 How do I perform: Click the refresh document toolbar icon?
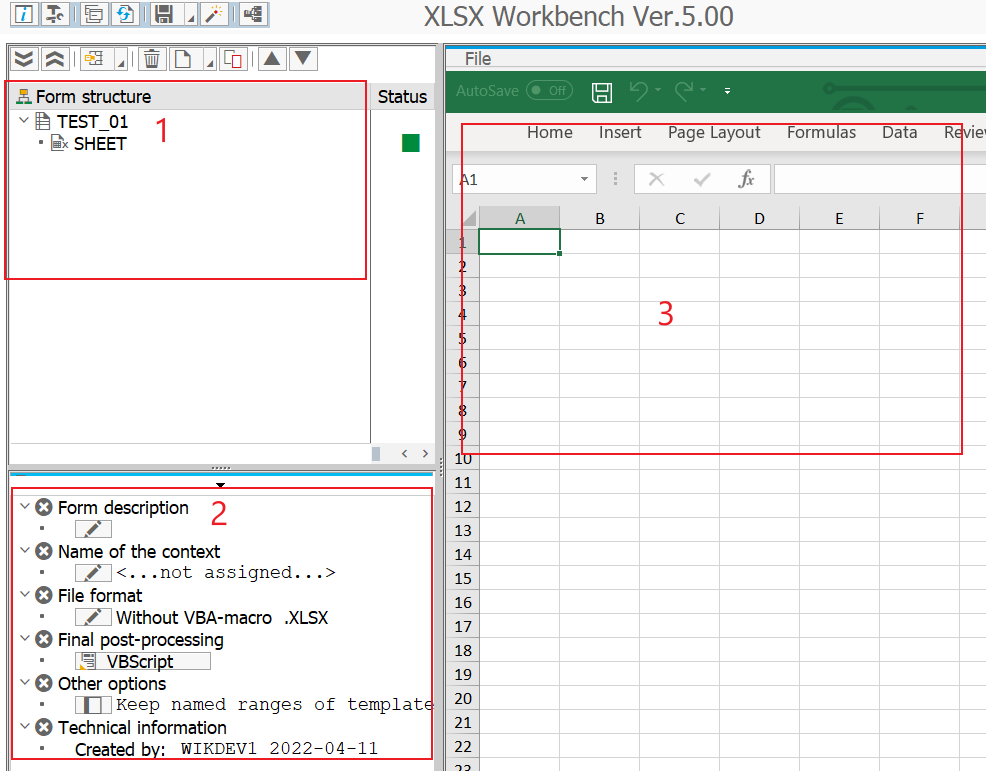125,14
